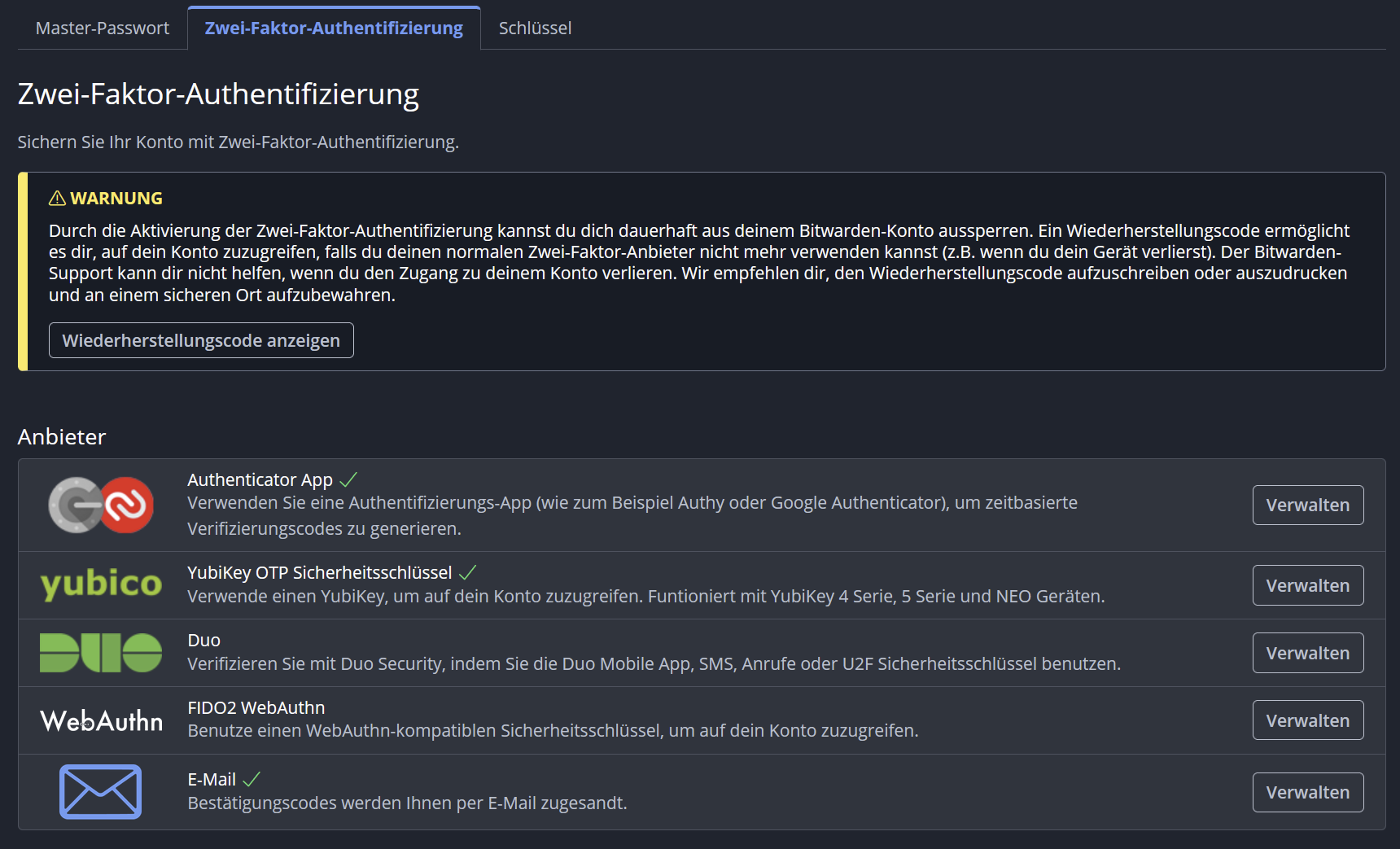Click the green checkmark beside Authenticator App

pyautogui.click(x=348, y=479)
